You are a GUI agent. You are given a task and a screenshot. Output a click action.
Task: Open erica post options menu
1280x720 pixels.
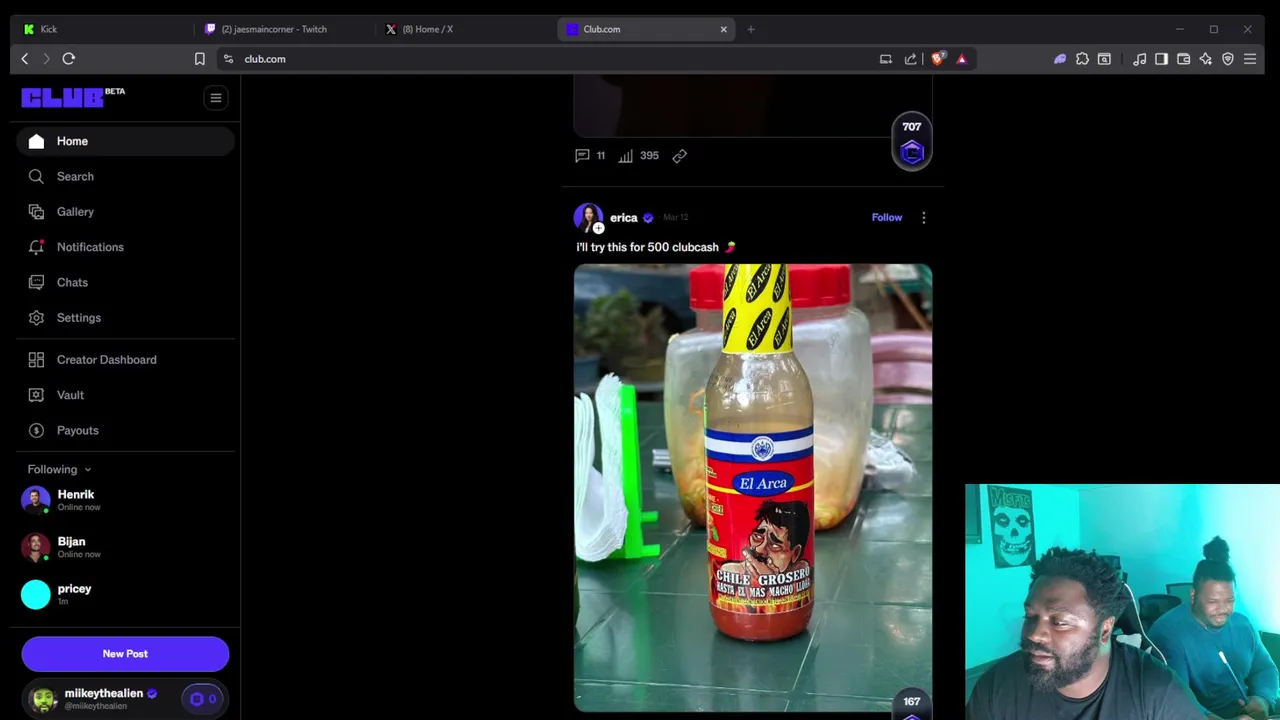923,217
